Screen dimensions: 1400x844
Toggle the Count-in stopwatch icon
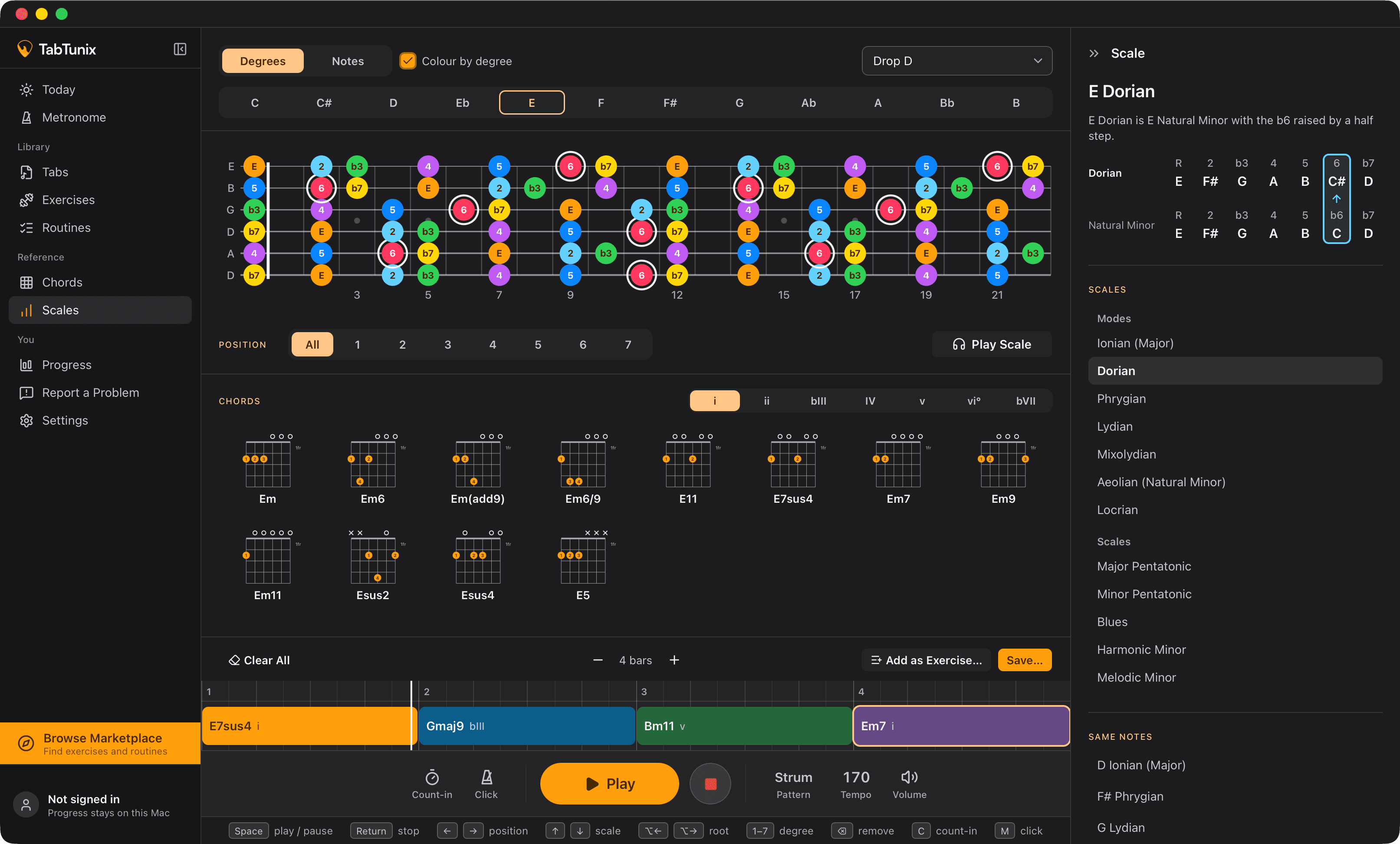432,783
